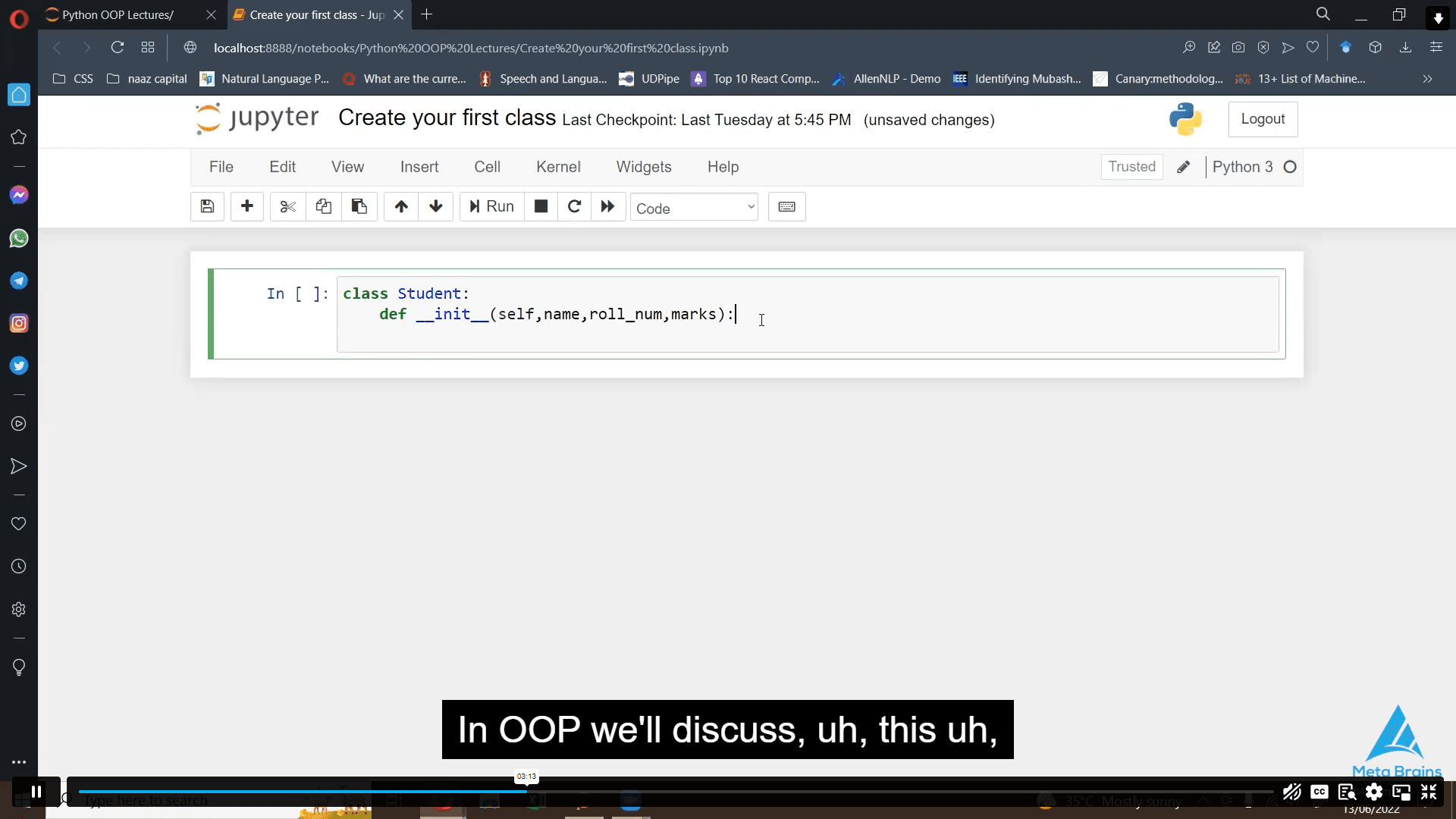Viewport: 1456px width, 819px height.
Task: Unmute the video sound
Action: tap(1291, 792)
